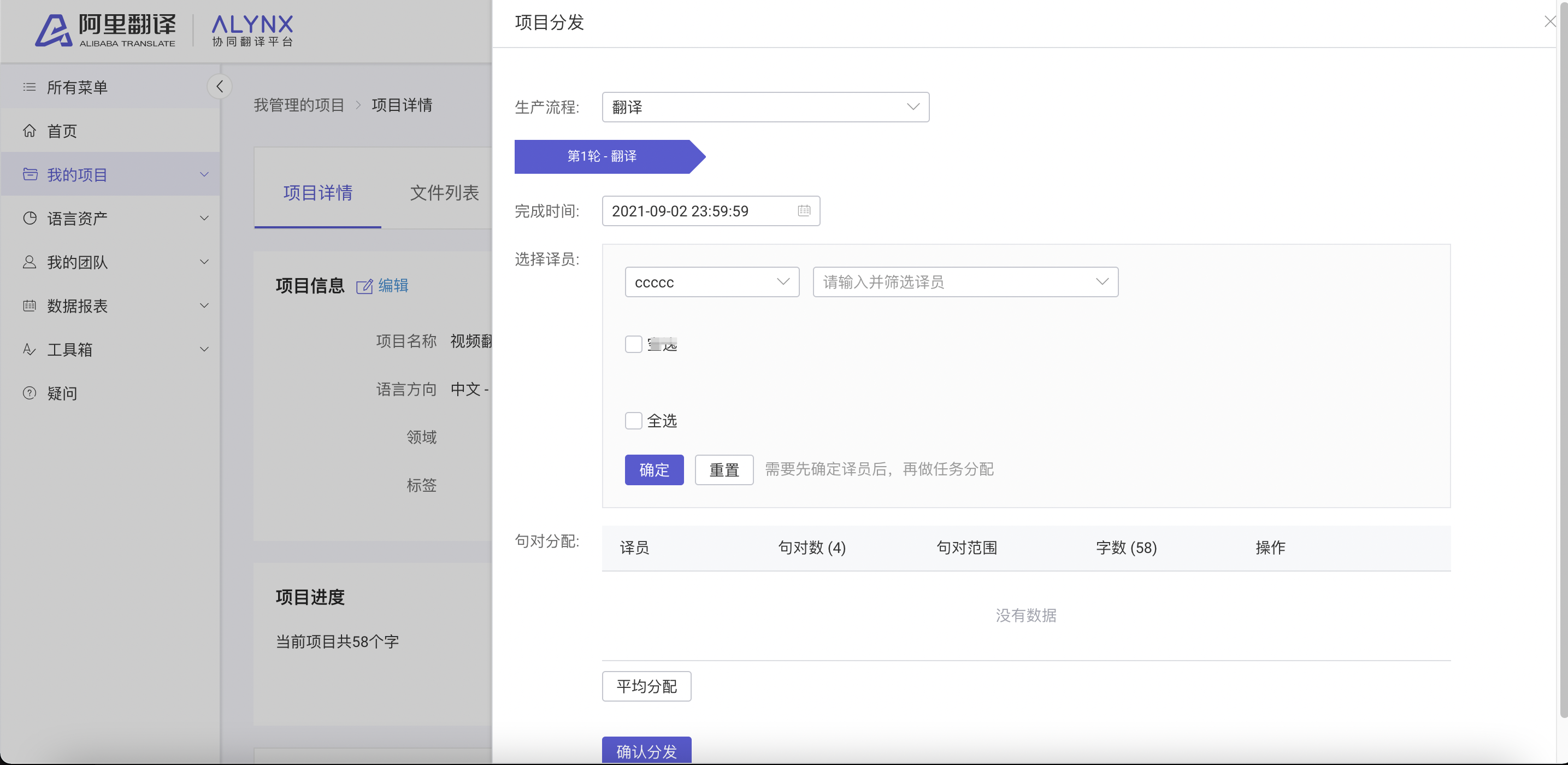Select the 第1轮 - 翻译 step
The width and height of the screenshot is (1568, 765).
click(610, 156)
